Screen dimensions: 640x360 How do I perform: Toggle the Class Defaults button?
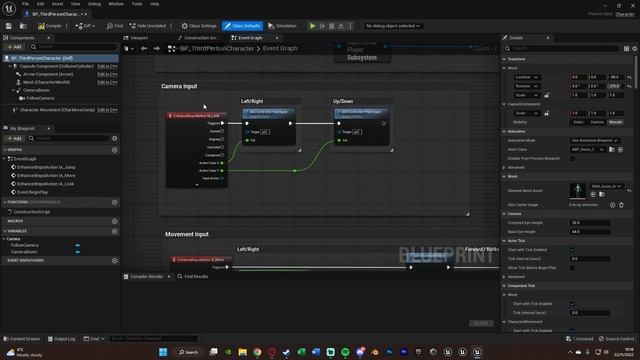(242, 26)
